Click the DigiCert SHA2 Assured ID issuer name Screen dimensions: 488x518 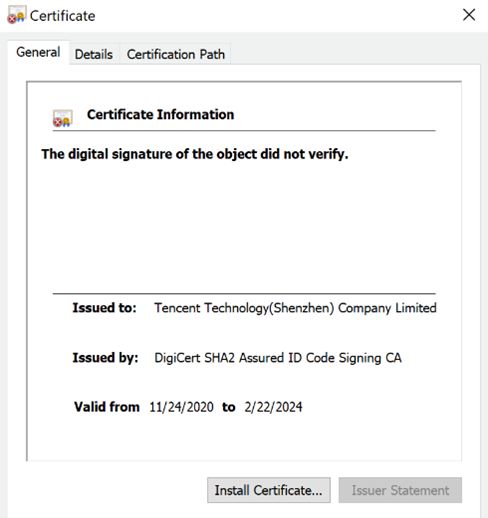[x=278, y=358]
